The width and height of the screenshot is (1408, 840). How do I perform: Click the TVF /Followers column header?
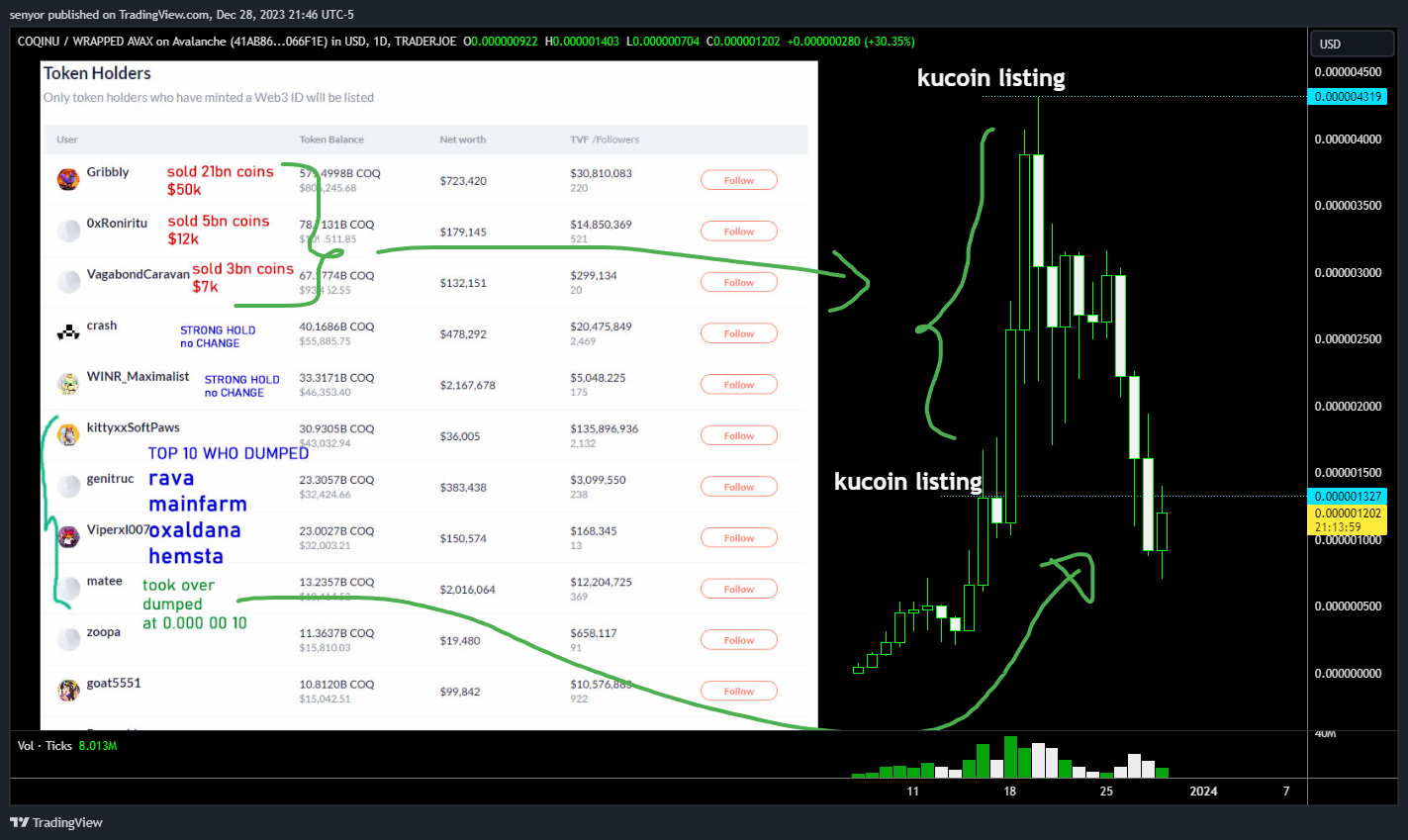pos(605,140)
